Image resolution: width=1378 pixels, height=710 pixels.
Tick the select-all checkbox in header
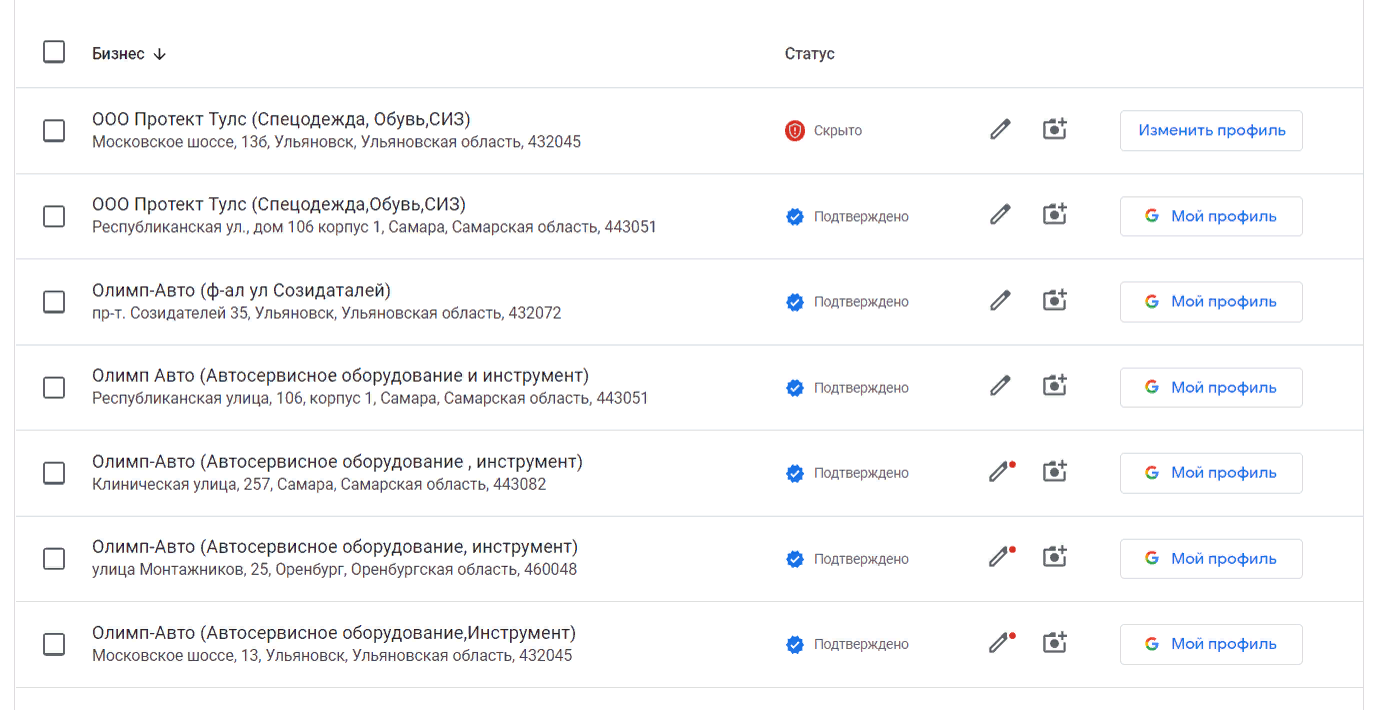coord(54,52)
